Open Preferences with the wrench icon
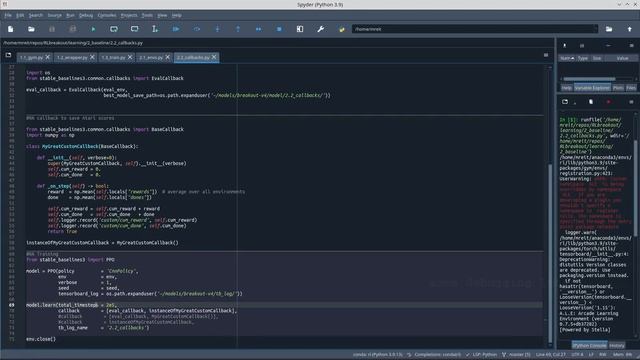The image size is (640, 360). pos(321,29)
